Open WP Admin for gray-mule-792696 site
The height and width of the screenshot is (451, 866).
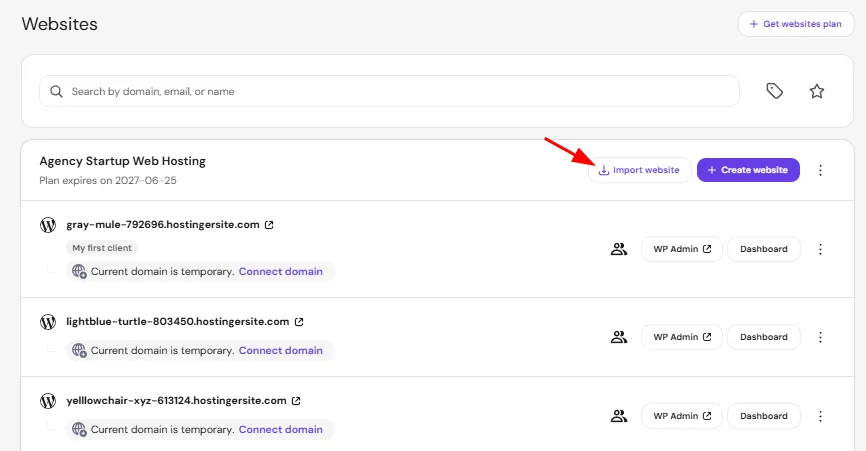(682, 249)
